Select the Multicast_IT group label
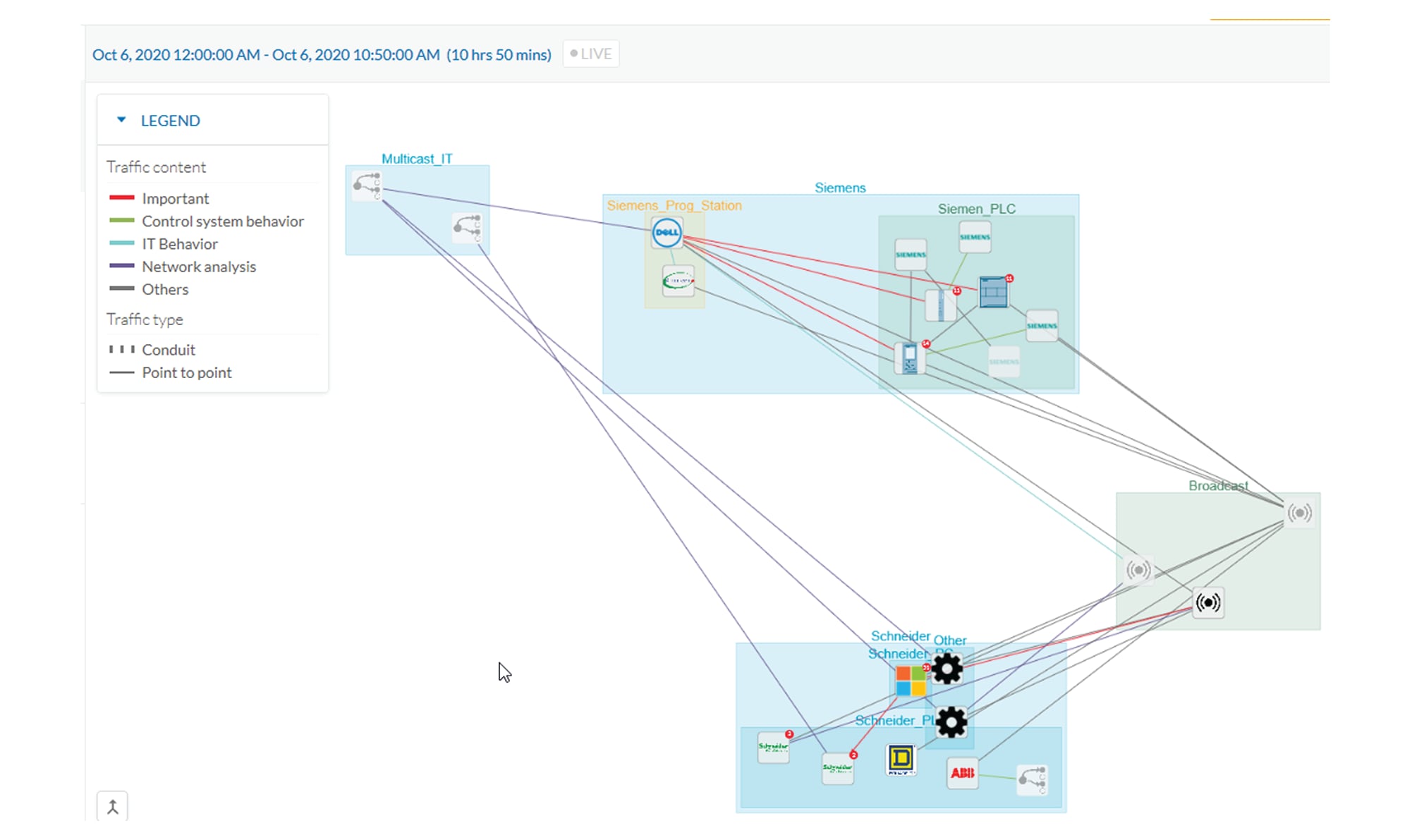This screenshot has height=840, width=1412. [417, 159]
